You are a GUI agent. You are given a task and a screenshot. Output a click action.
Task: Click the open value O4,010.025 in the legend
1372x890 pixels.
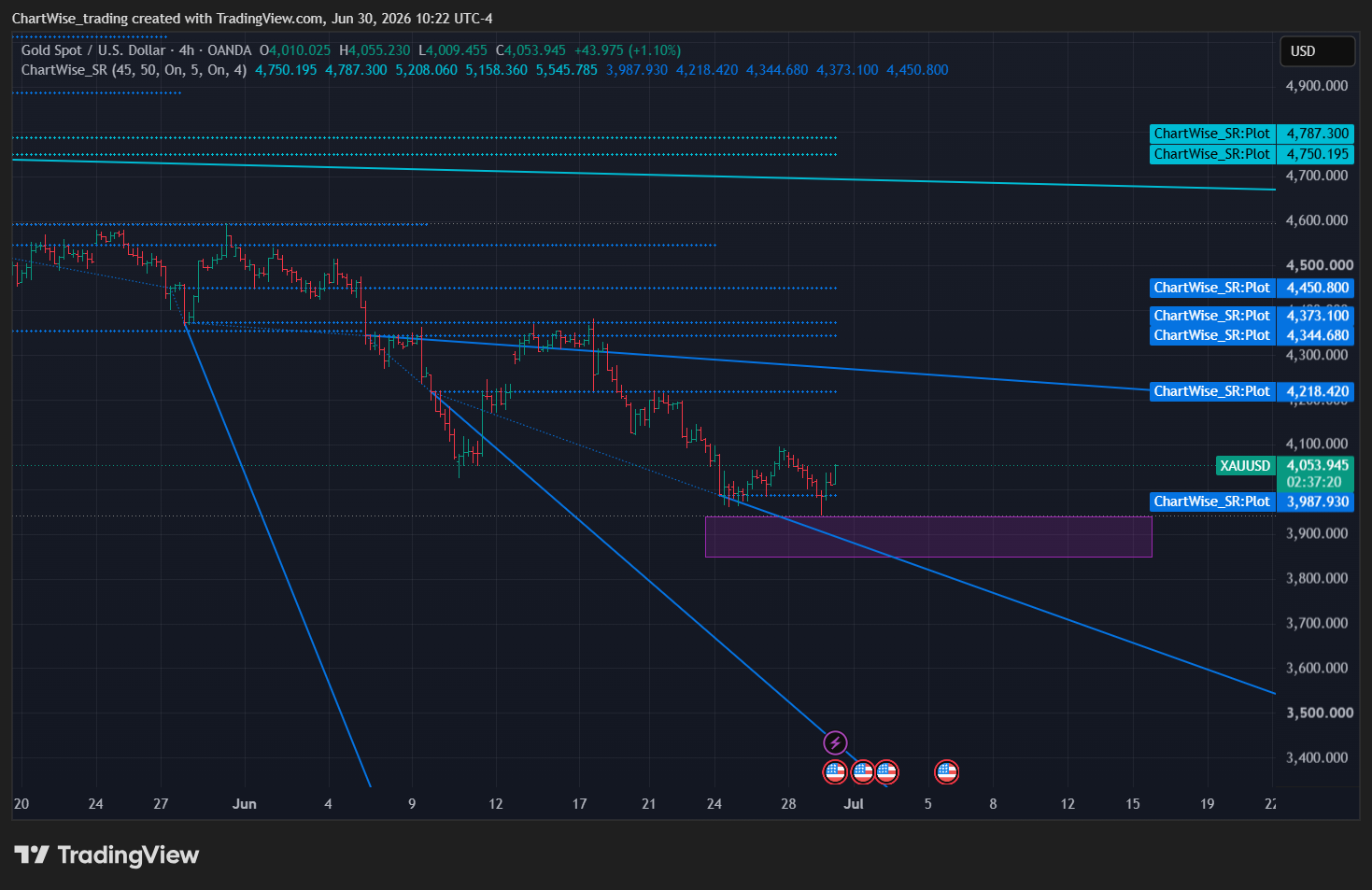295,50
